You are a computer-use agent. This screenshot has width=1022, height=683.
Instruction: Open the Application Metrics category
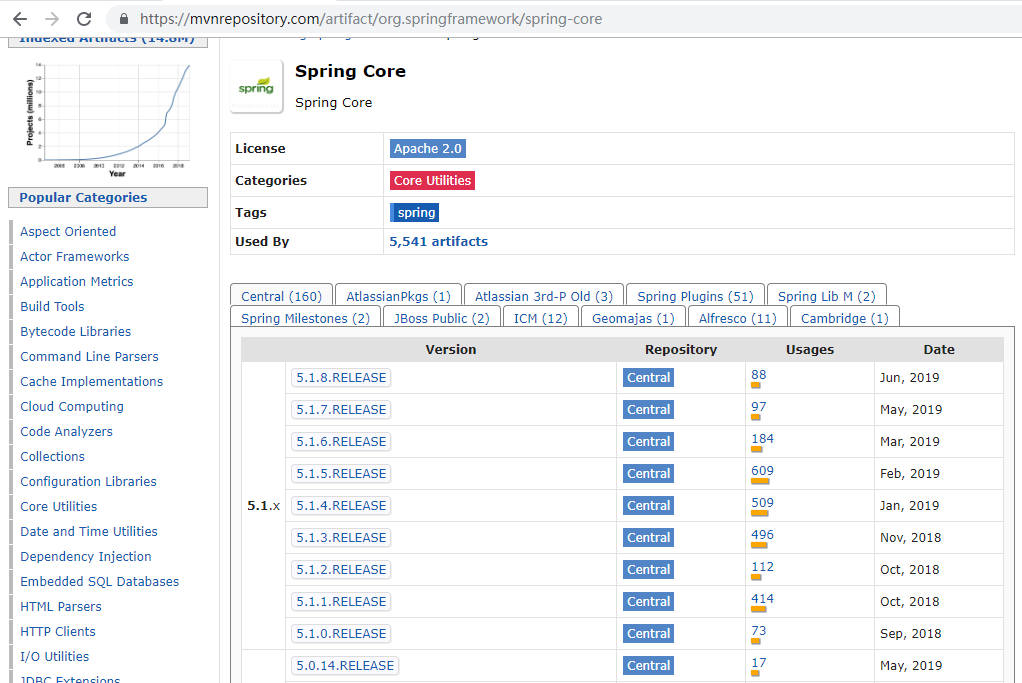76,282
